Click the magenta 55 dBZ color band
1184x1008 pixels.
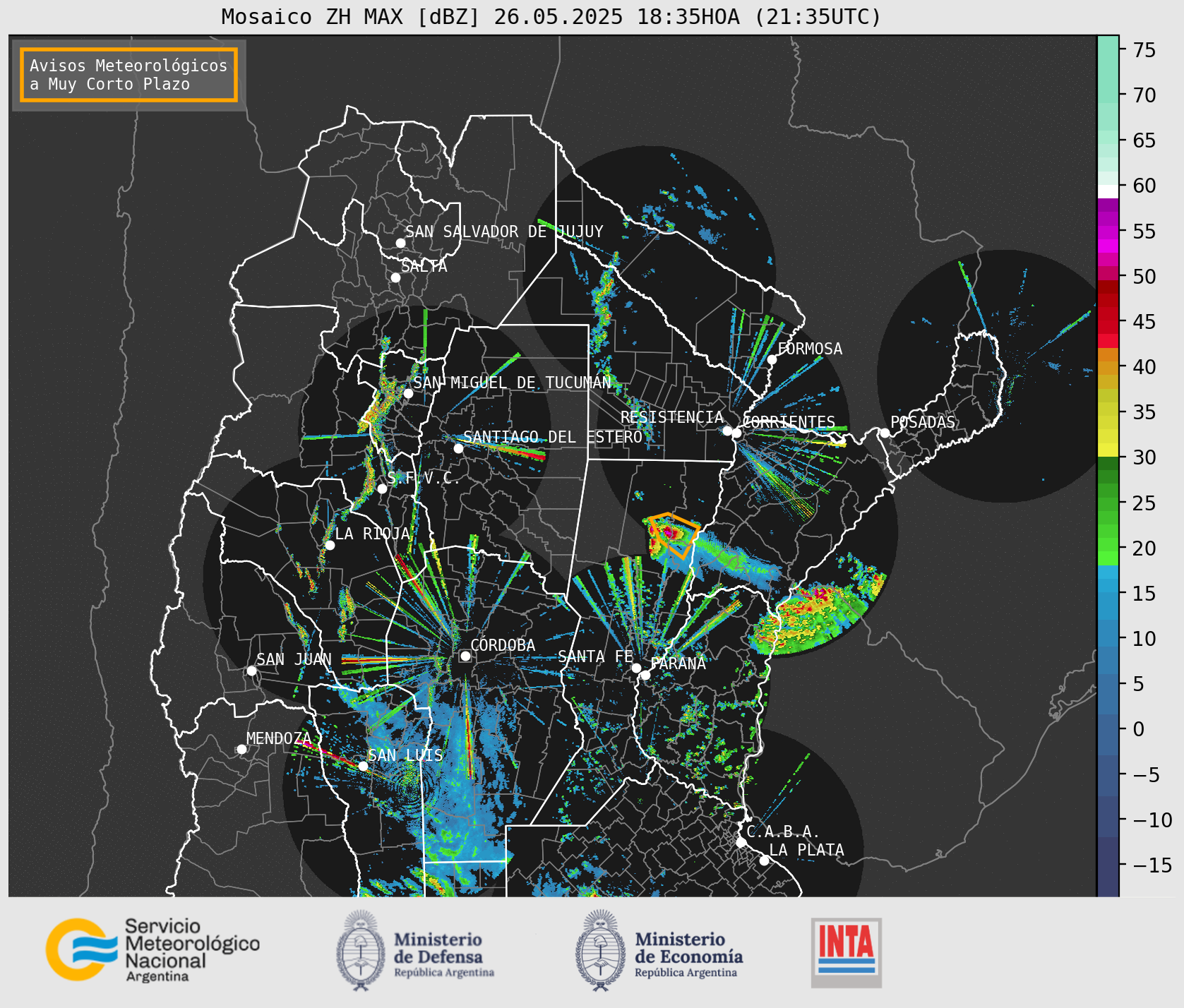click(x=1108, y=232)
